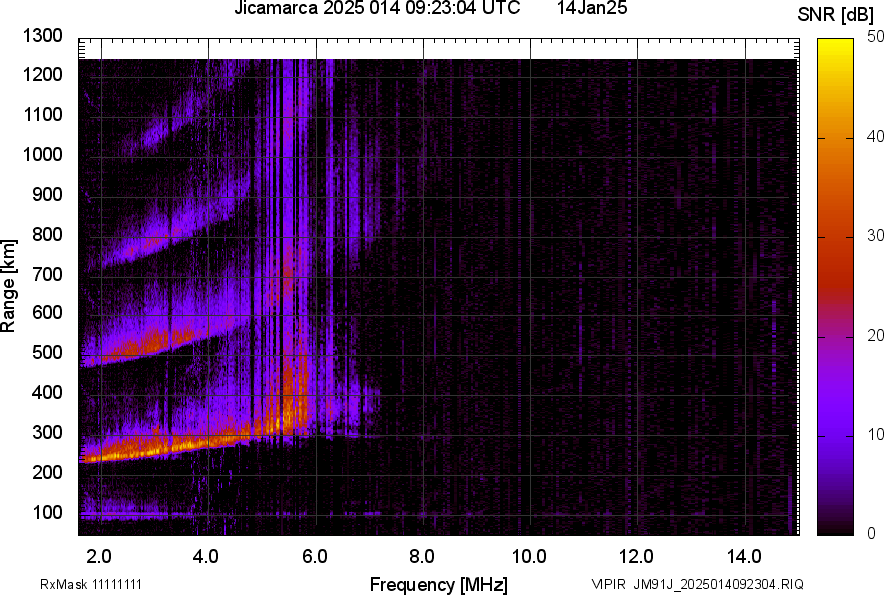884x595 pixels.
Task: Click the 'SNR [dB]' colorbar title
Action: tap(836, 15)
